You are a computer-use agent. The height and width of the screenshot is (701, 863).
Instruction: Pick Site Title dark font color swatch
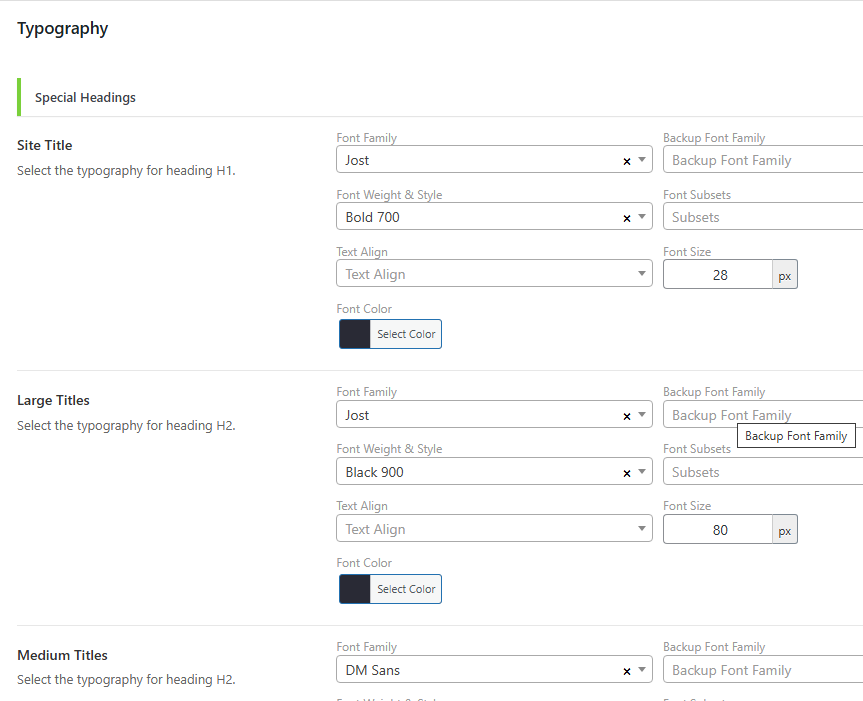[355, 334]
